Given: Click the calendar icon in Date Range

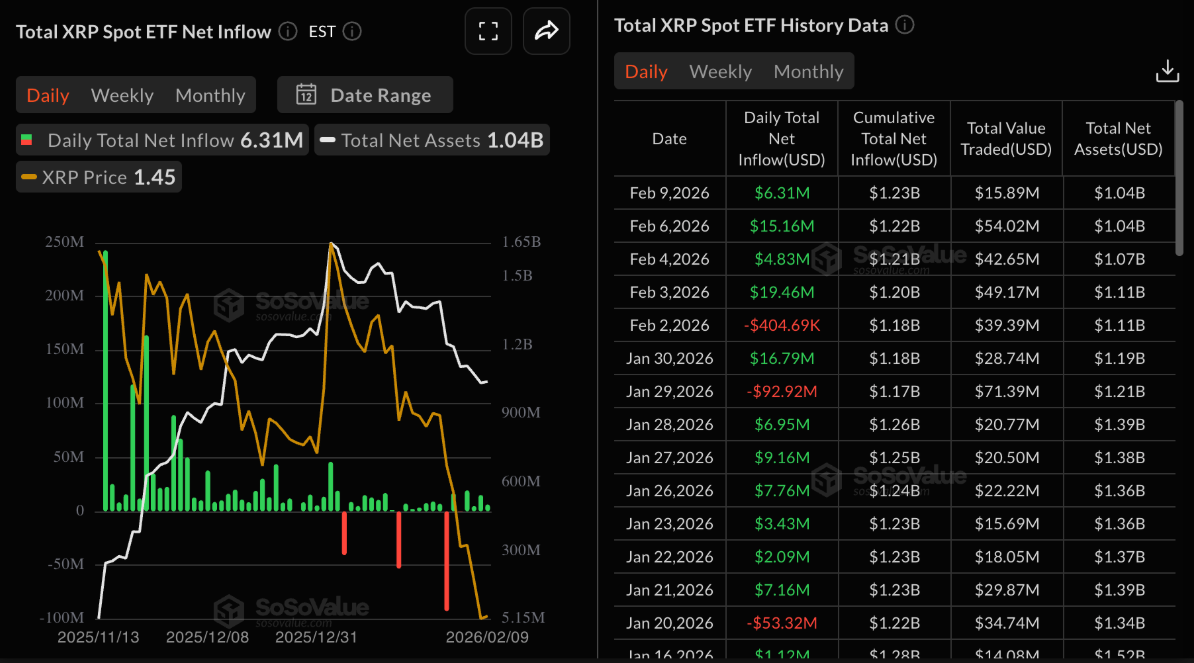Looking at the screenshot, I should pos(306,95).
